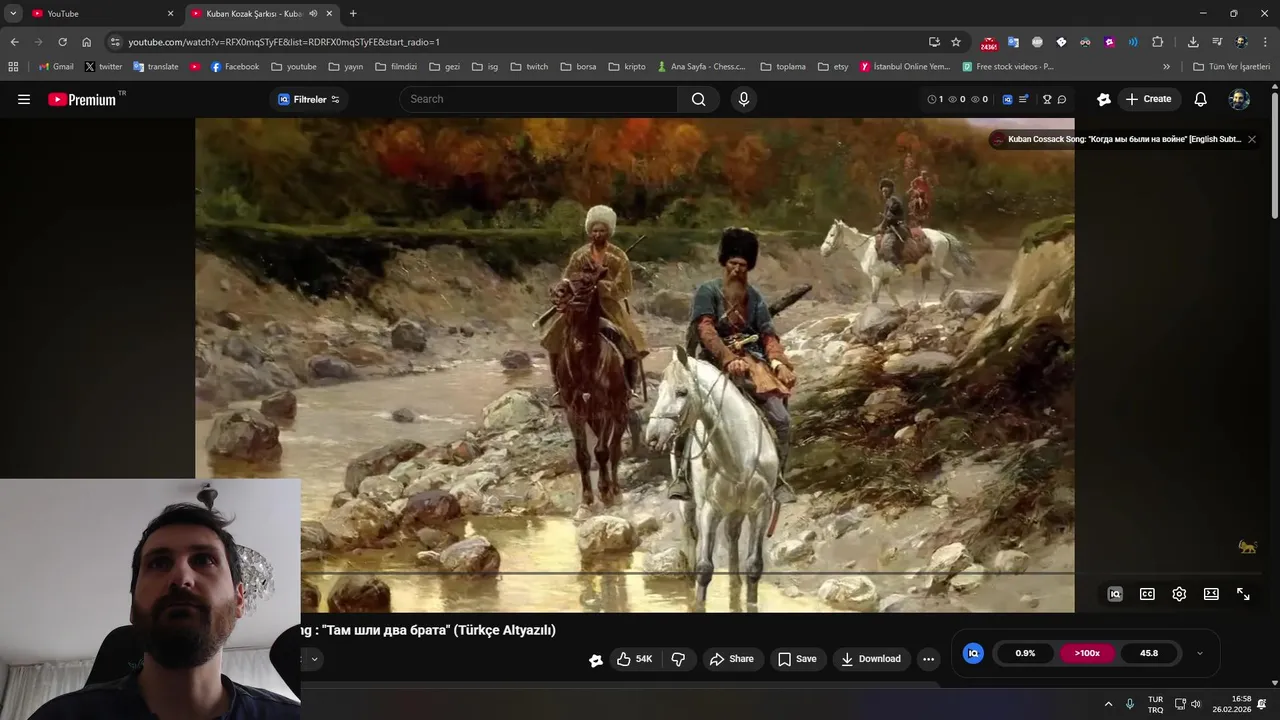Open chat bubble icon in vidIQ header bar
This screenshot has height=720, width=1280.
point(1062,99)
